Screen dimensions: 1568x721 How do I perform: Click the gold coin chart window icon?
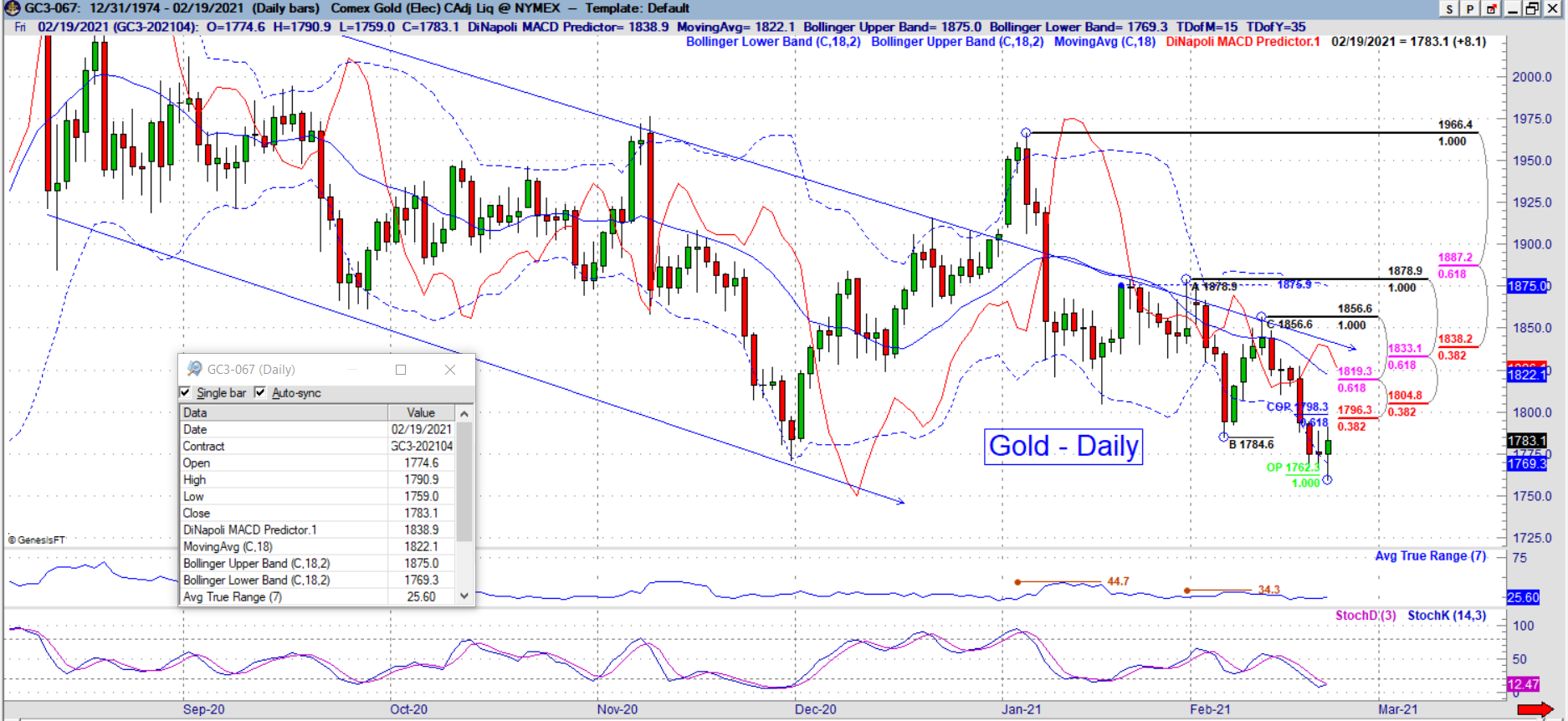12,8
